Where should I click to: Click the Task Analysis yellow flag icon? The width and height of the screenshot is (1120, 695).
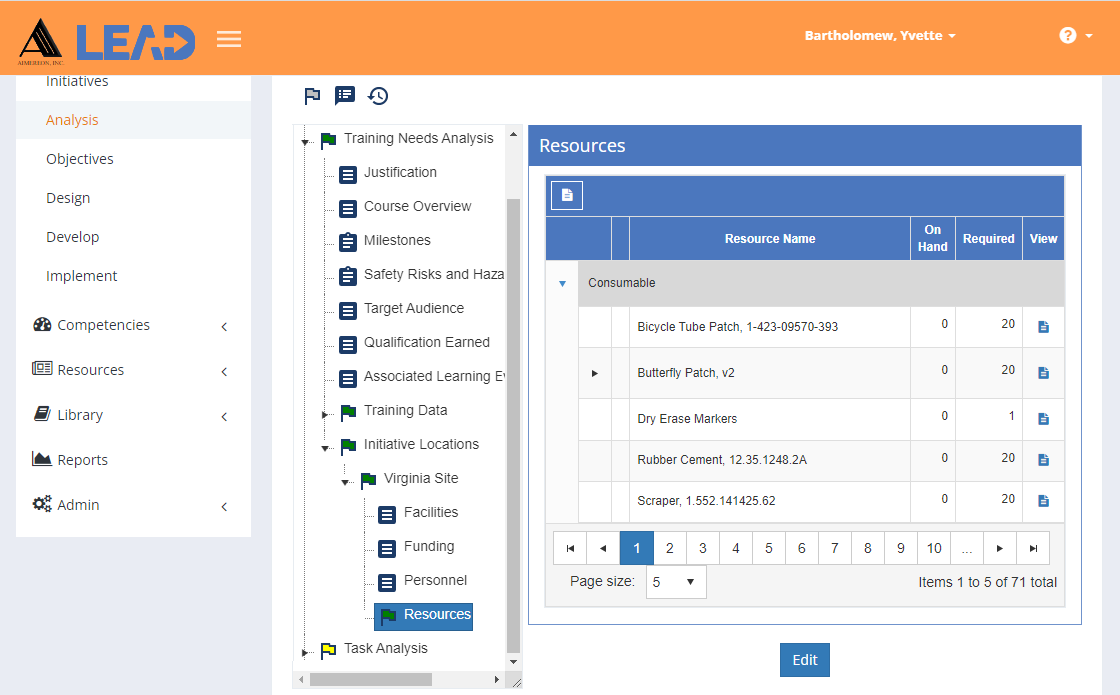(328, 650)
